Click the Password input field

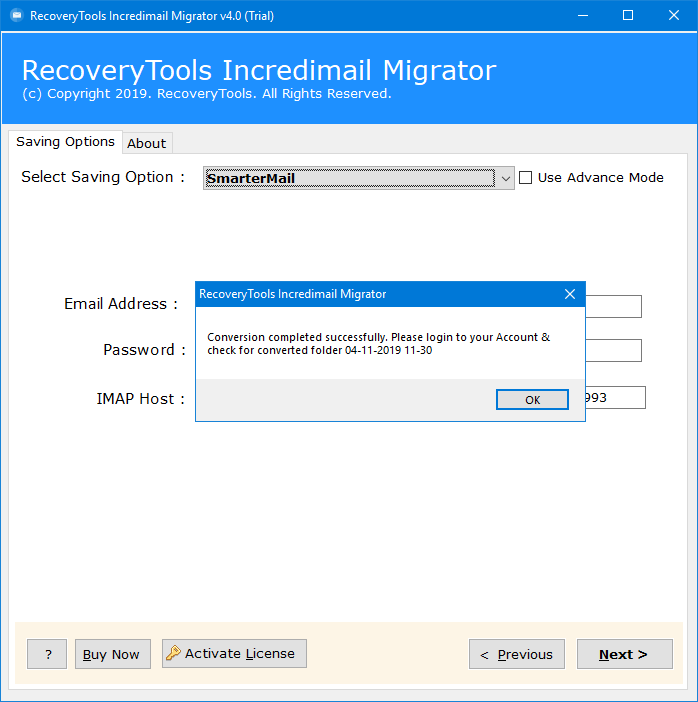tap(613, 351)
